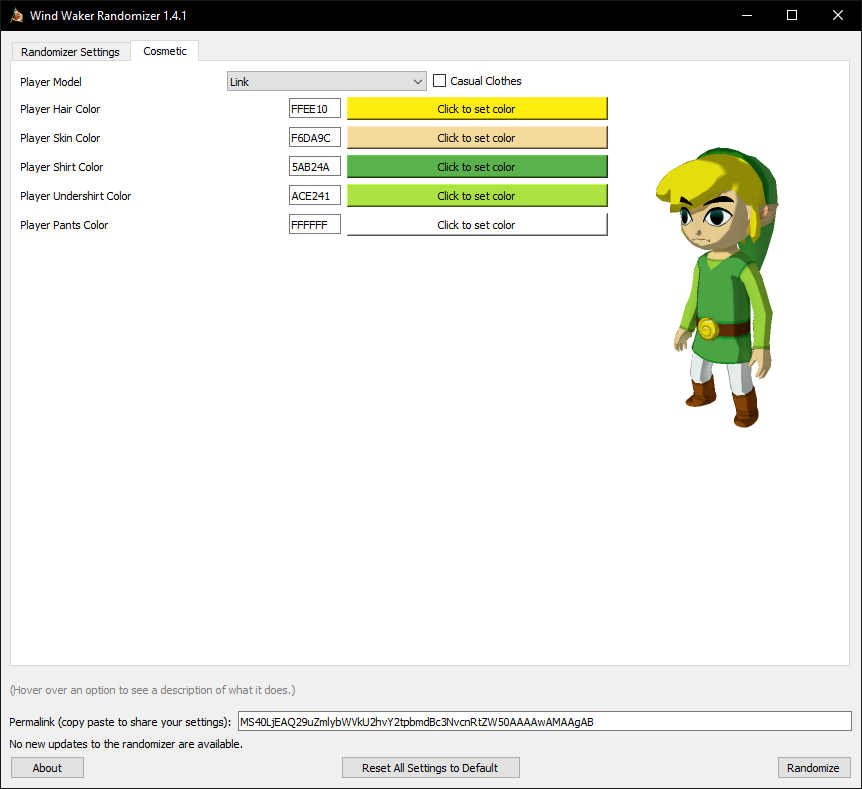Open the Player Model dropdown

pyautogui.click(x=327, y=81)
